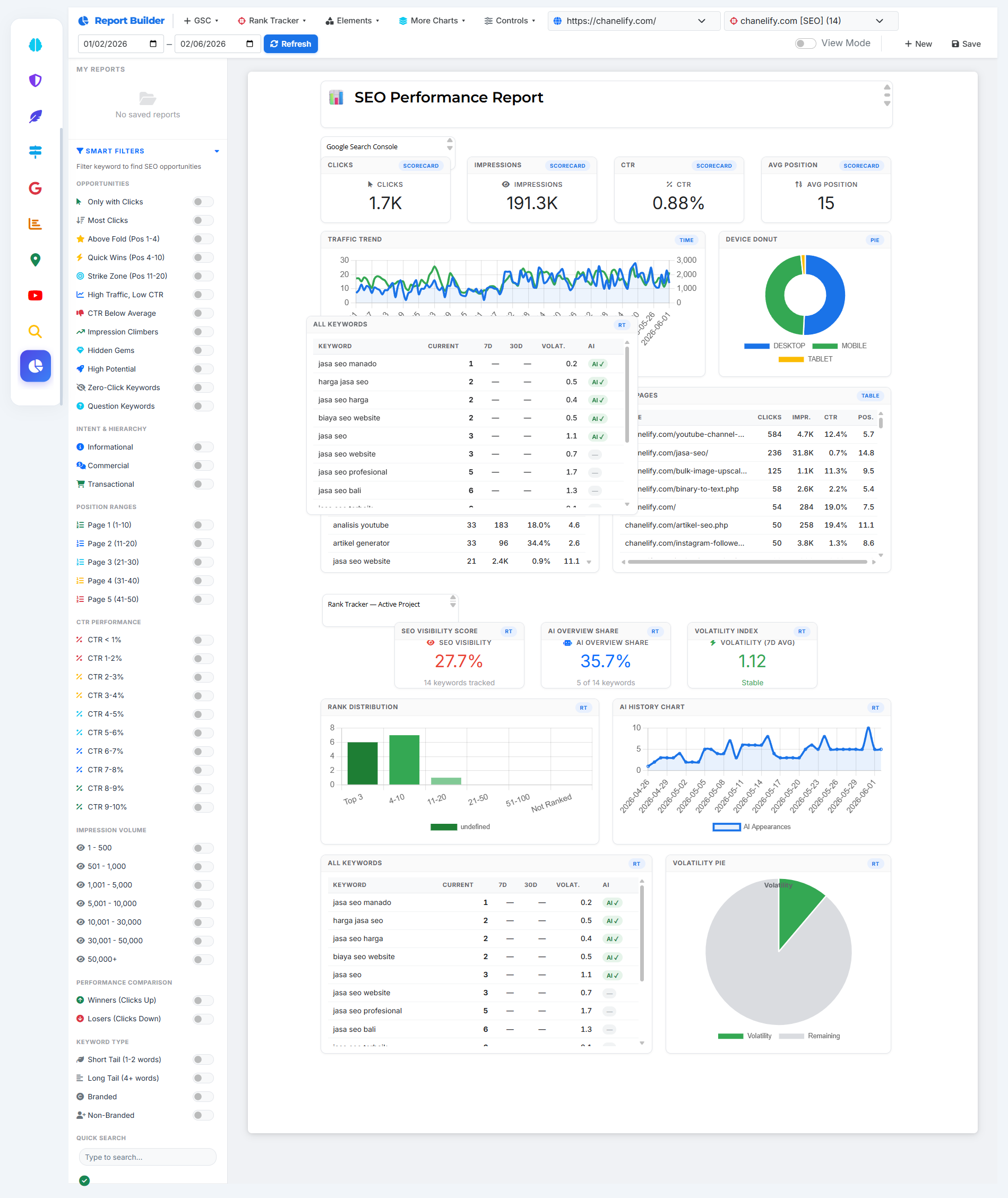Click the PIE tag on Device Donut

(874, 240)
